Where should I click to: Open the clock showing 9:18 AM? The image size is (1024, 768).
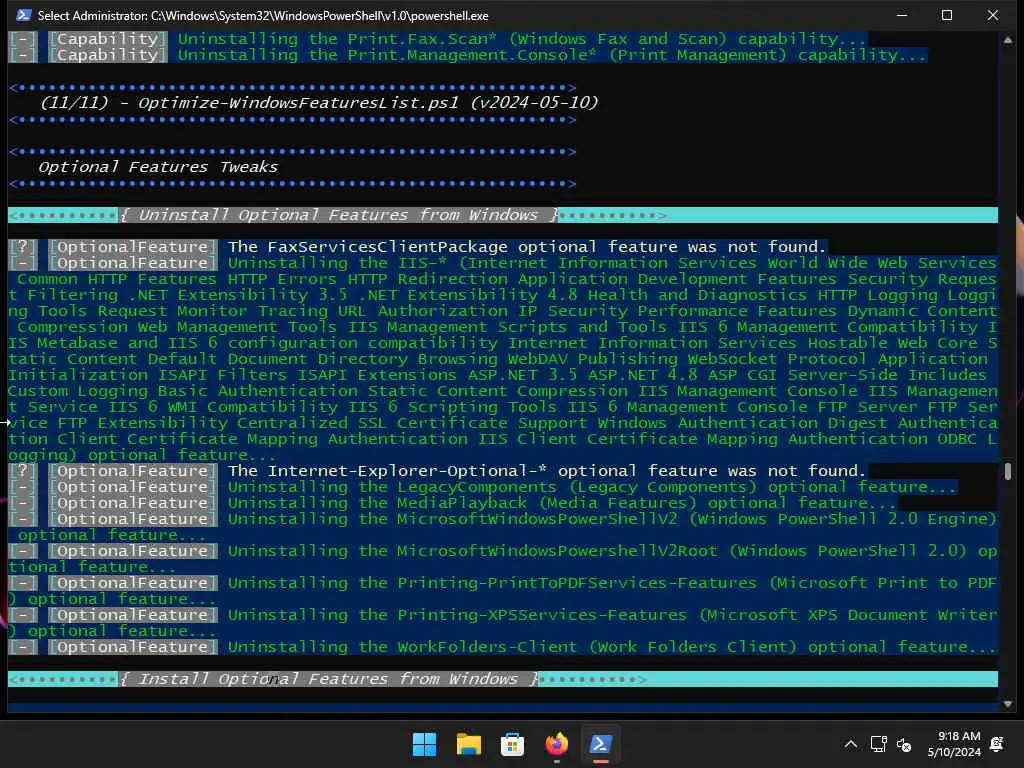point(954,744)
